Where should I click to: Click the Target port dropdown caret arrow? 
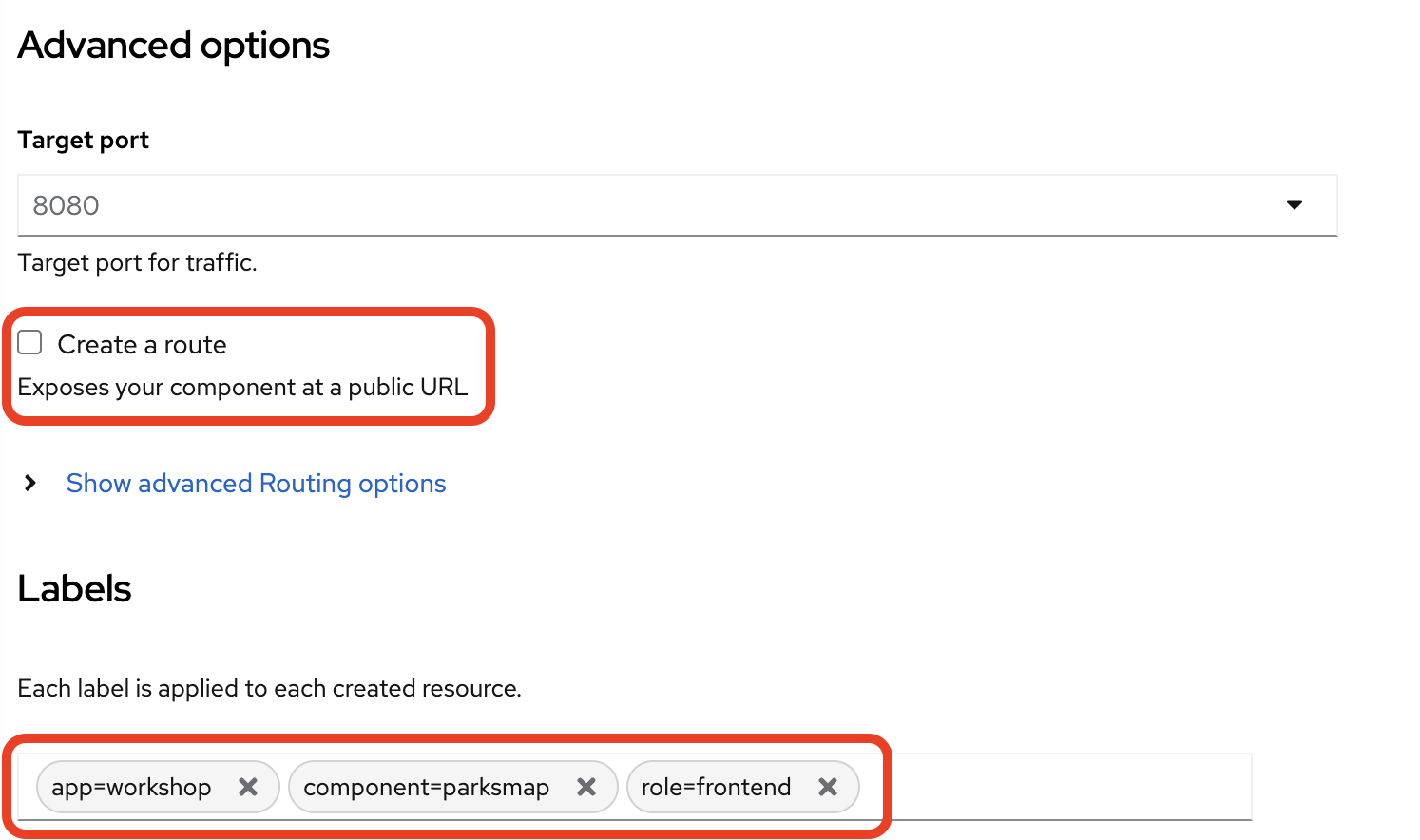click(x=1294, y=205)
